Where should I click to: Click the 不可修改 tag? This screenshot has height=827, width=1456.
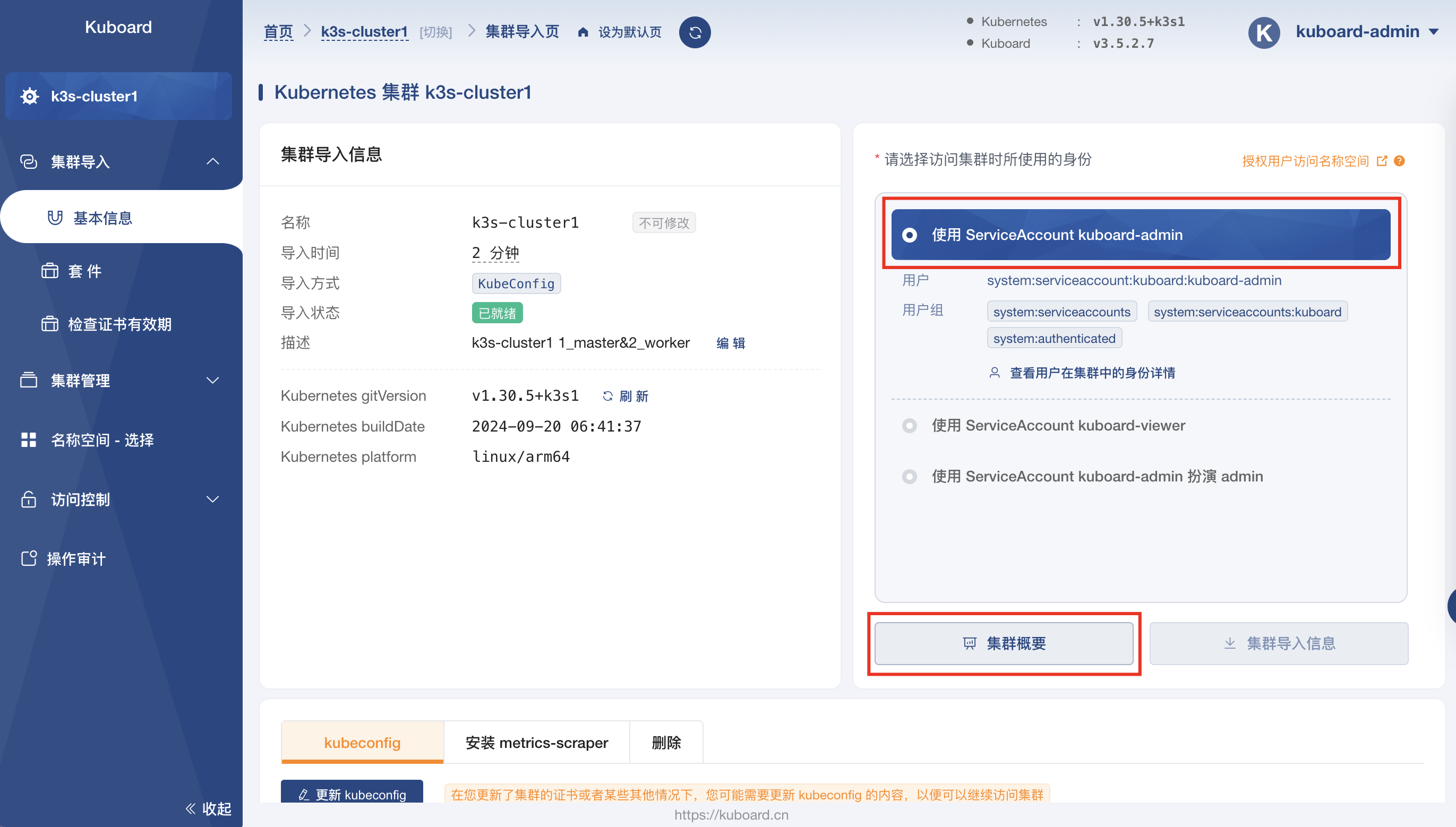[664, 222]
